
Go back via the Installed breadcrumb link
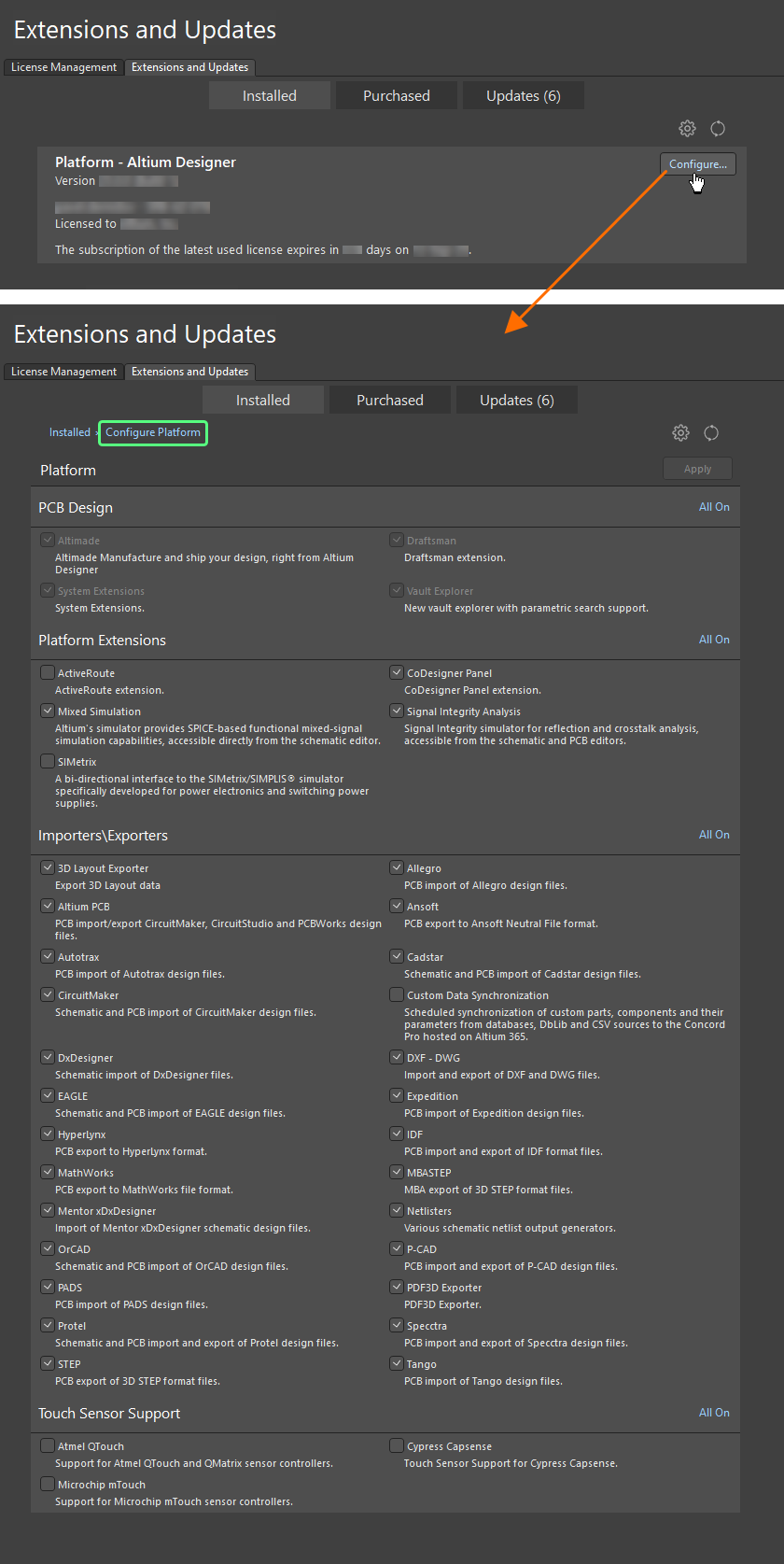click(70, 432)
